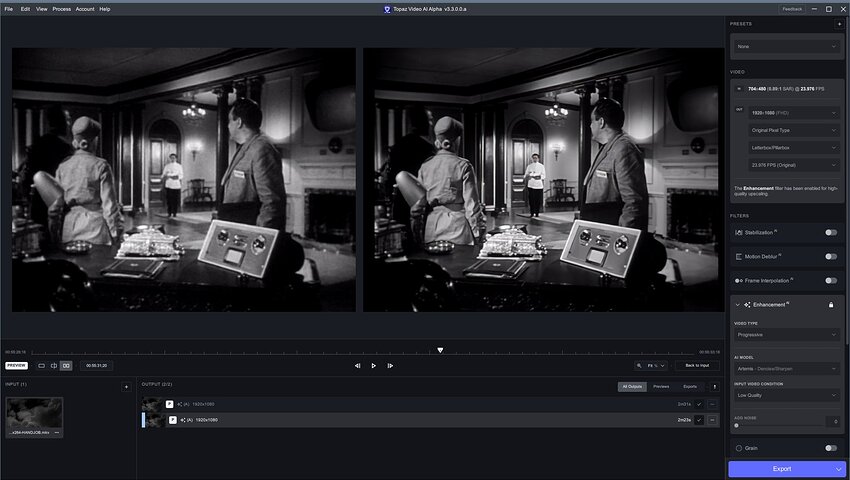Click the PREVIEW button
The width and height of the screenshot is (850, 480).
(16, 366)
